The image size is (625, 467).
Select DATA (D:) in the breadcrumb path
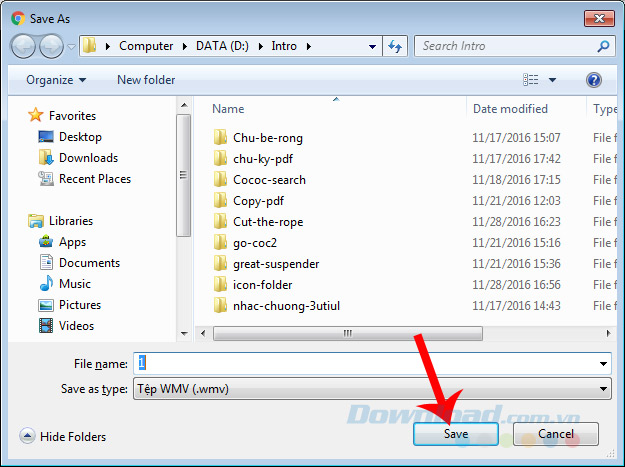coord(222,46)
